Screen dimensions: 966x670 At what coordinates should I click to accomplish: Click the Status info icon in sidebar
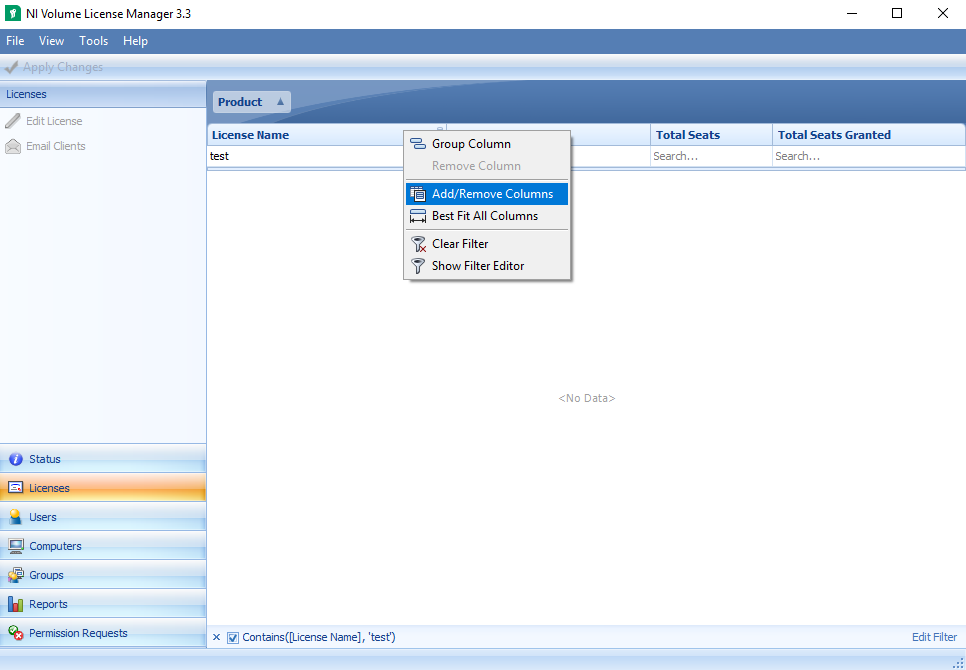(15, 460)
